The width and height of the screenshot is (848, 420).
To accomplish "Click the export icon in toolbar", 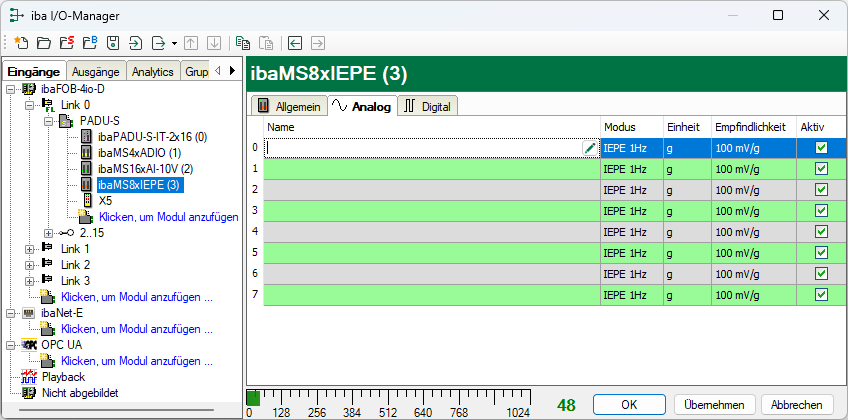I will [x=158, y=43].
